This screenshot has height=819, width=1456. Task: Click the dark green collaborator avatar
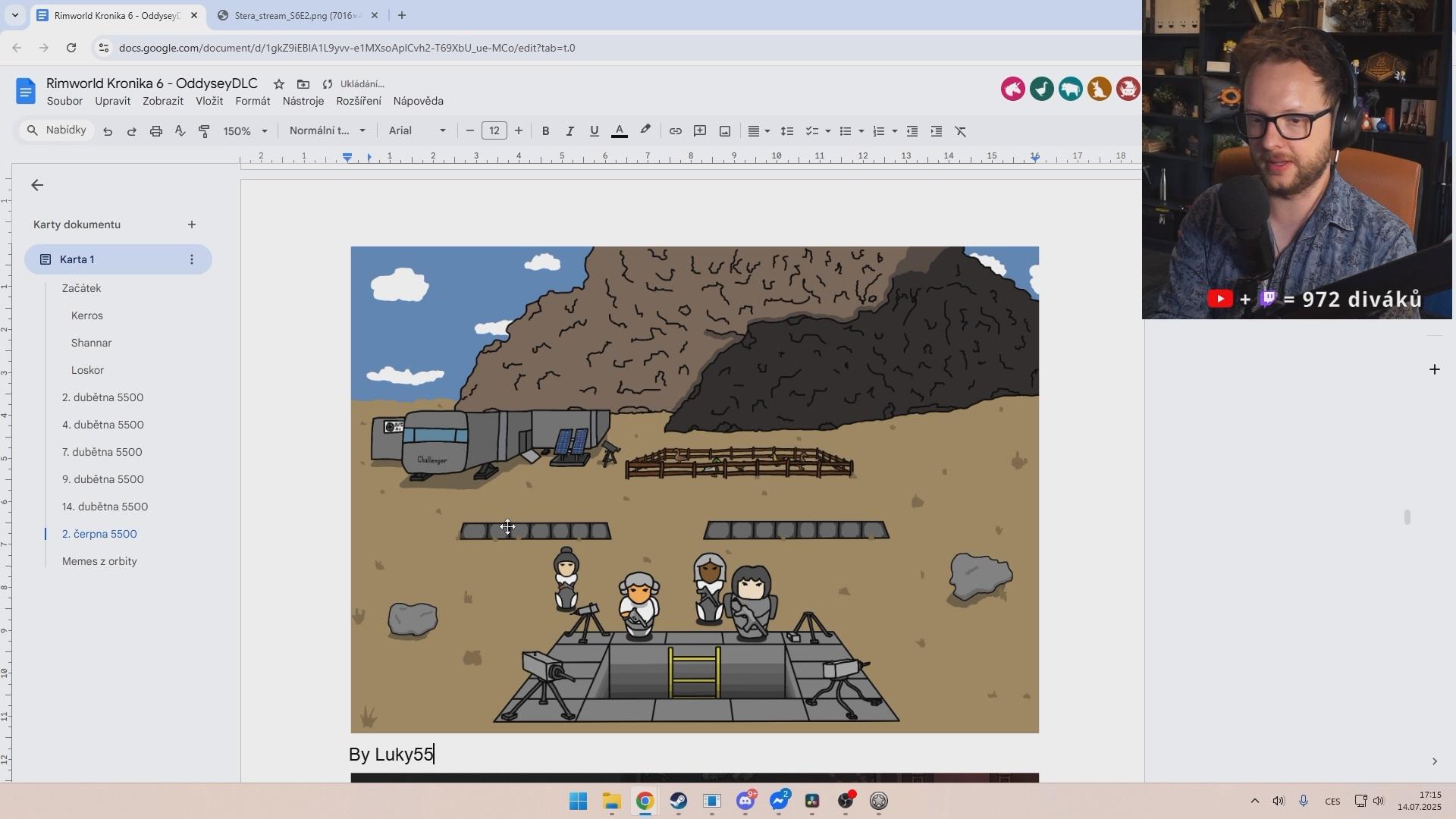tap(1042, 89)
